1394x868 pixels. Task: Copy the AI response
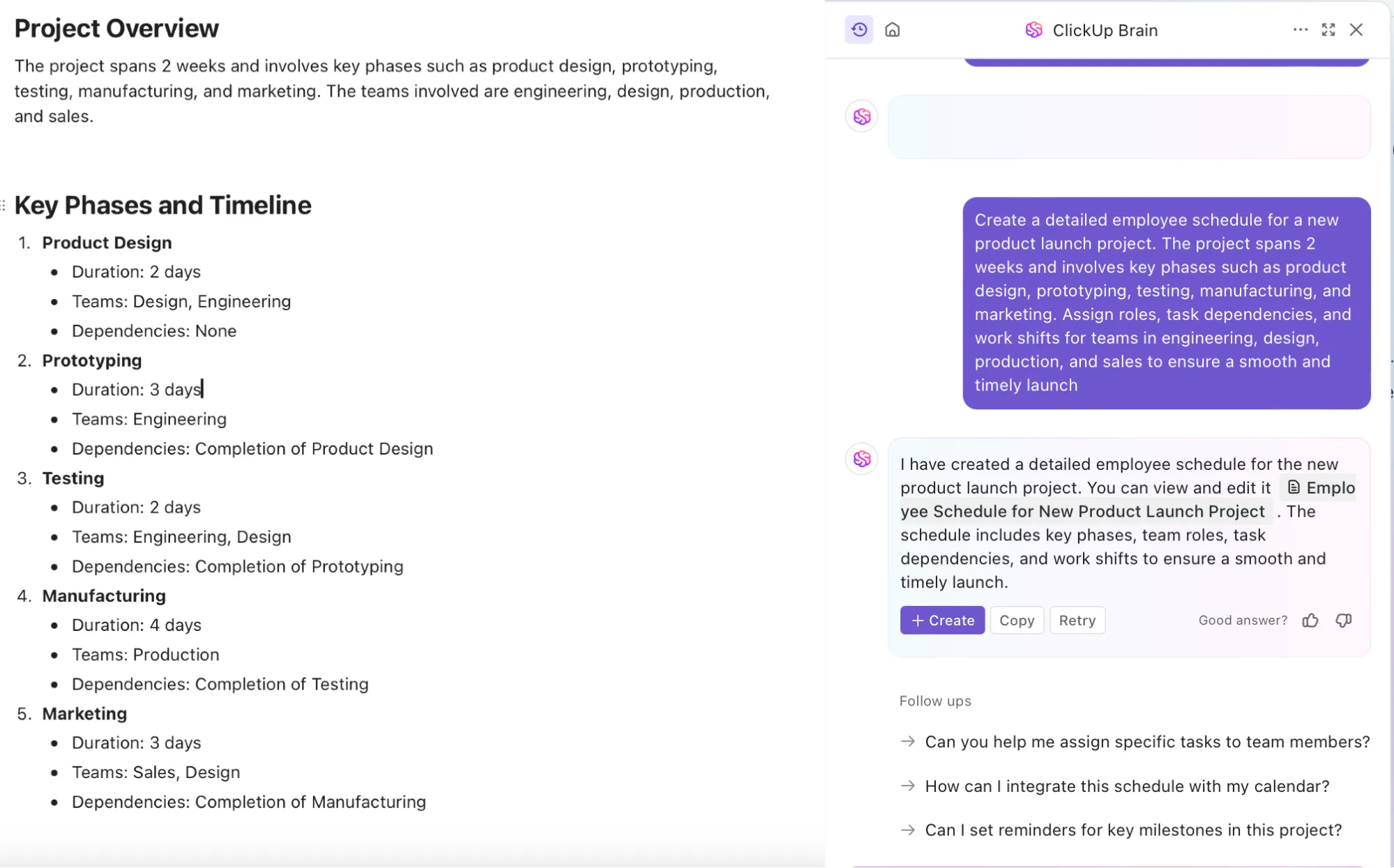[1017, 620]
